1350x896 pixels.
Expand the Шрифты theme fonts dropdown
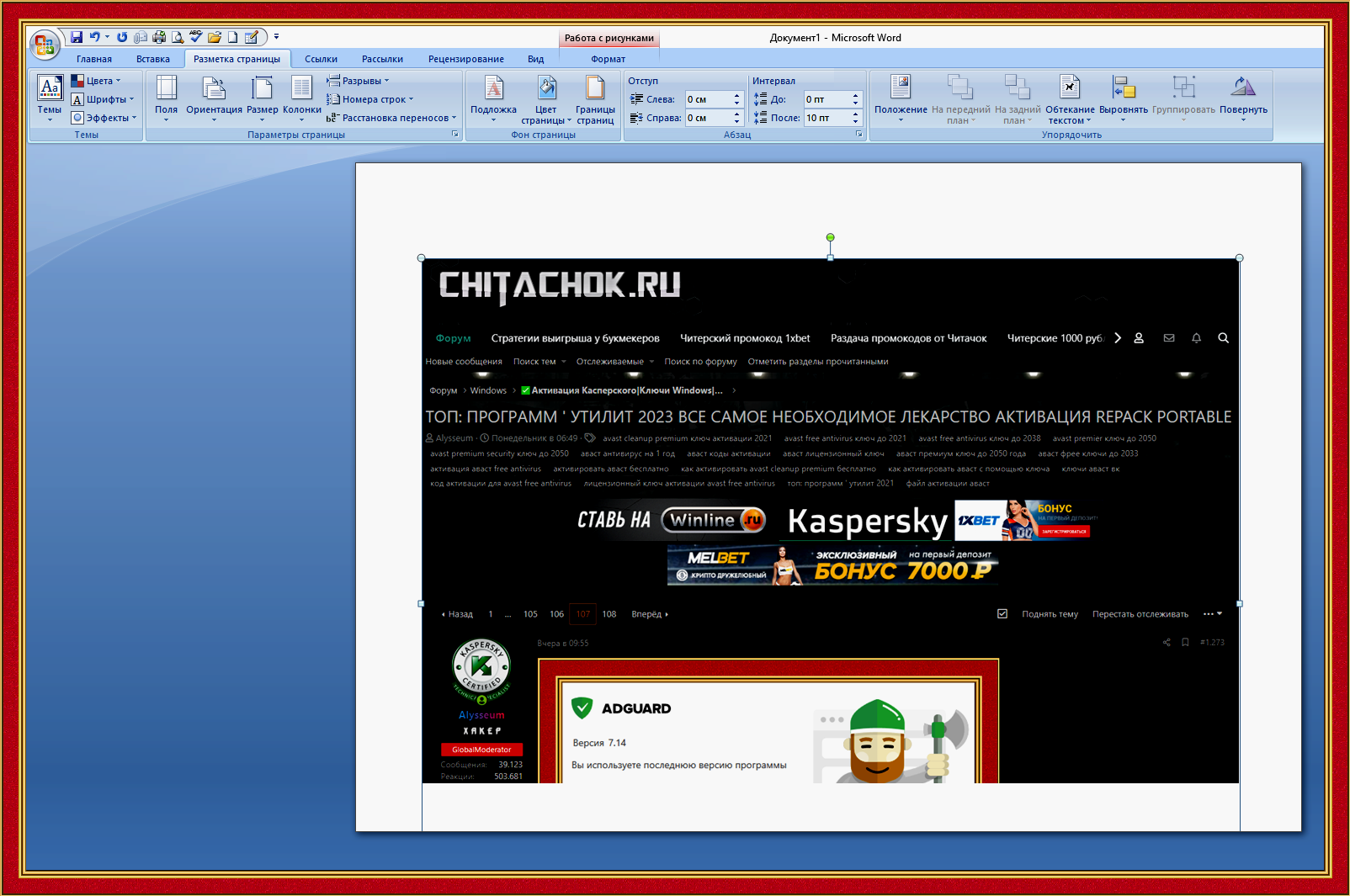point(103,99)
